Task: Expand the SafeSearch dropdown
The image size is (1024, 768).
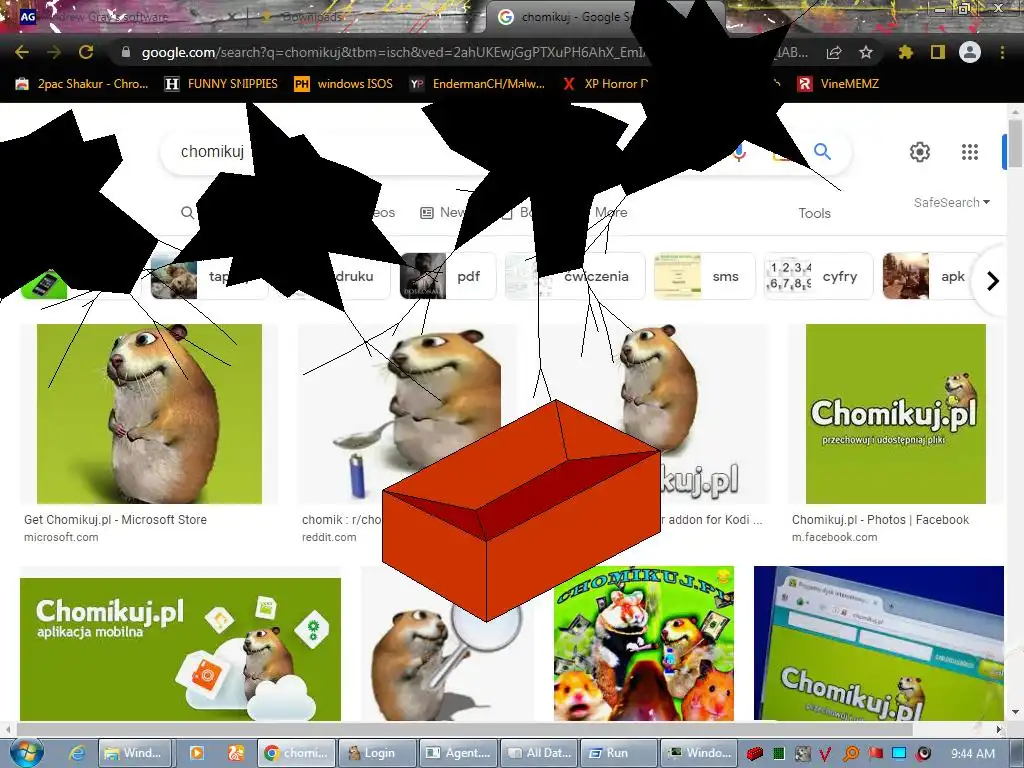Action: click(952, 202)
